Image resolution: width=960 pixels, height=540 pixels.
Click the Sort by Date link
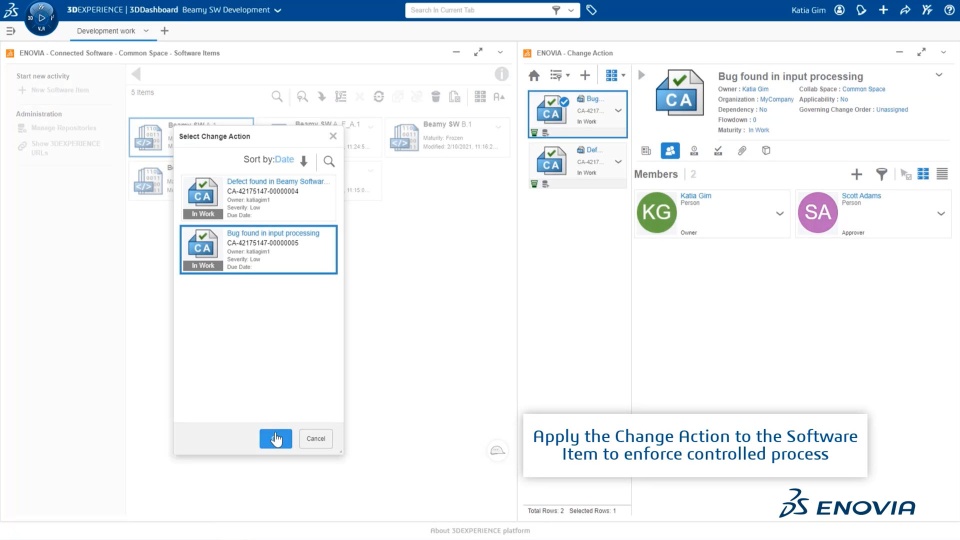coord(284,160)
